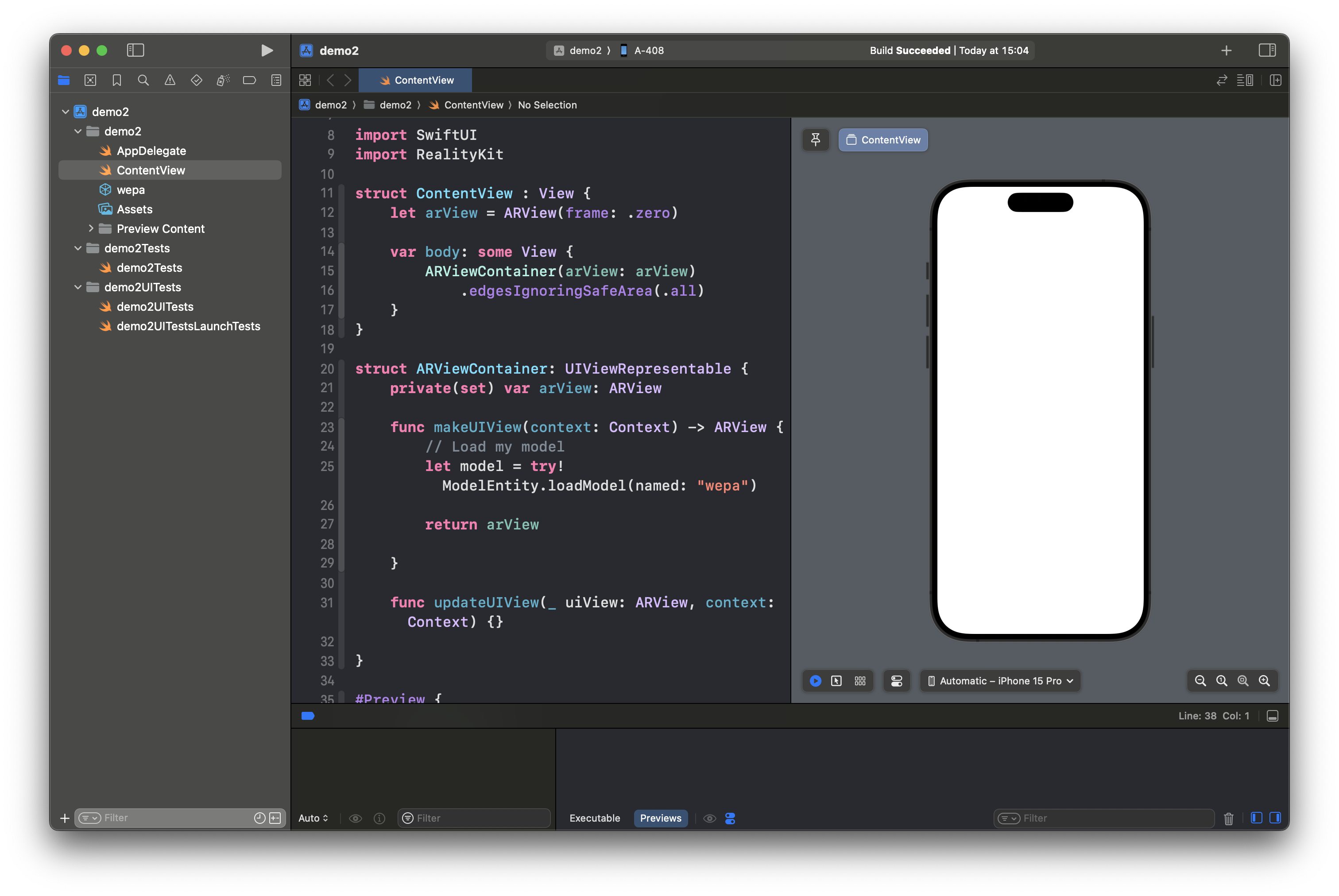Click the Build Succeeded status
The width and height of the screenshot is (1339, 896).
point(948,50)
